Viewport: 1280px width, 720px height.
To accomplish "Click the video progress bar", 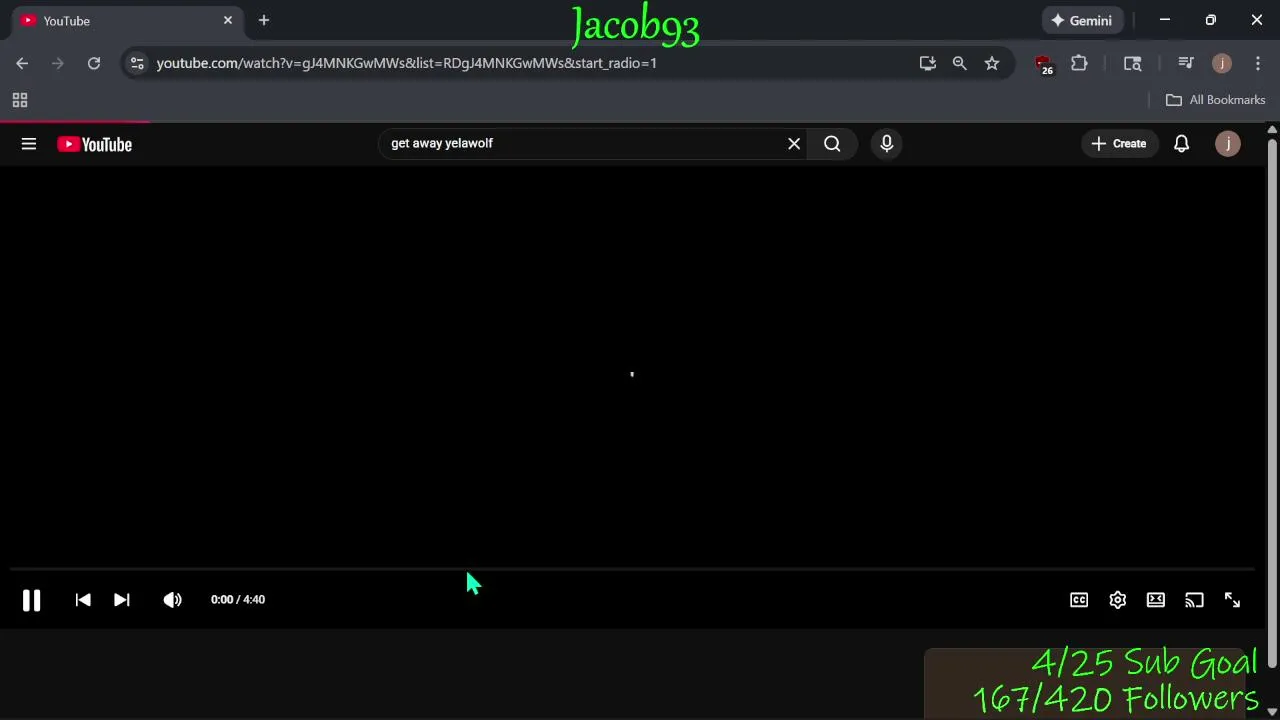I will pyautogui.click(x=632, y=569).
